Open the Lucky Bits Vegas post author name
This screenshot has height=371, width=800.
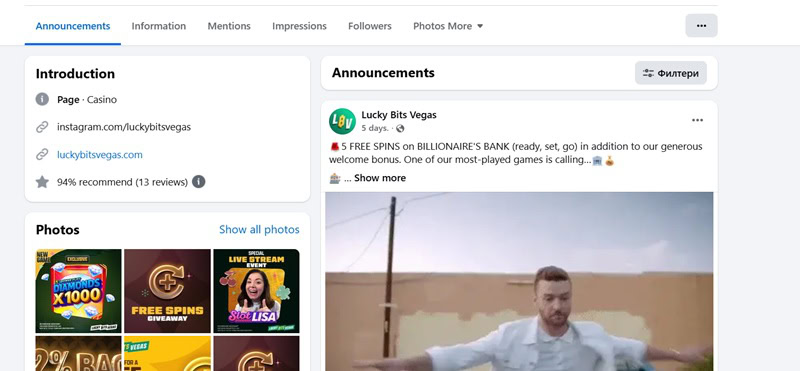(x=399, y=115)
